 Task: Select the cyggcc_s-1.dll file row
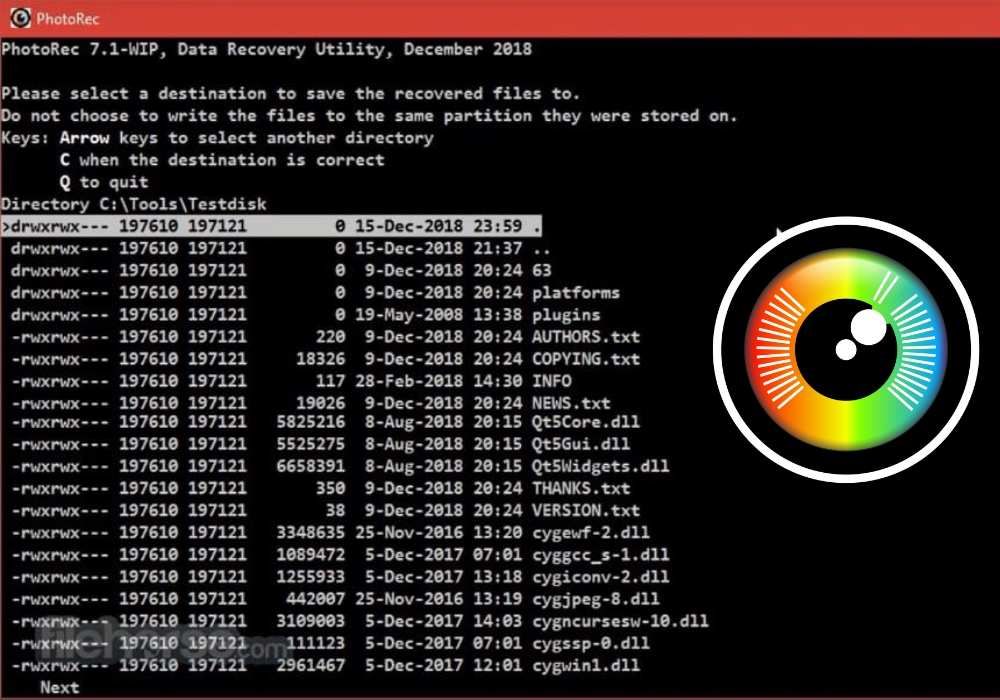[340, 555]
